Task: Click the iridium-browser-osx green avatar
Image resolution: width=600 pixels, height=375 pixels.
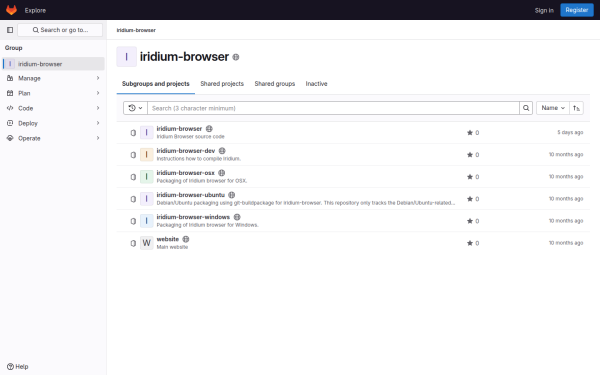Action: [x=147, y=177]
